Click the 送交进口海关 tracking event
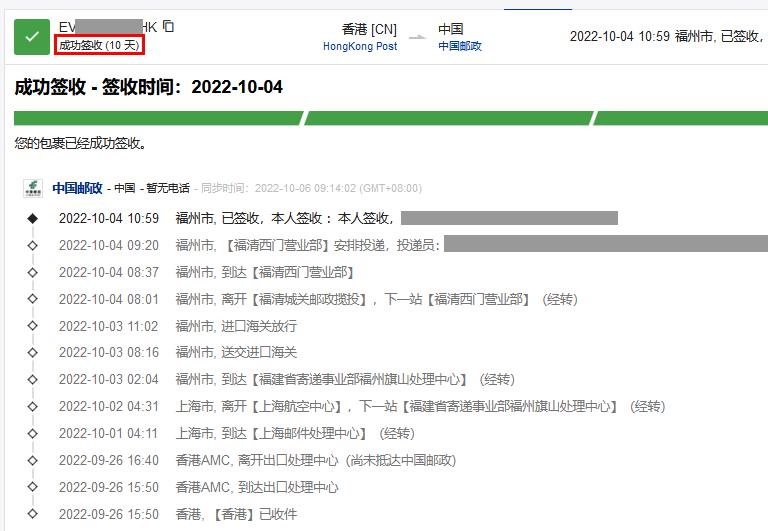 click(x=236, y=353)
